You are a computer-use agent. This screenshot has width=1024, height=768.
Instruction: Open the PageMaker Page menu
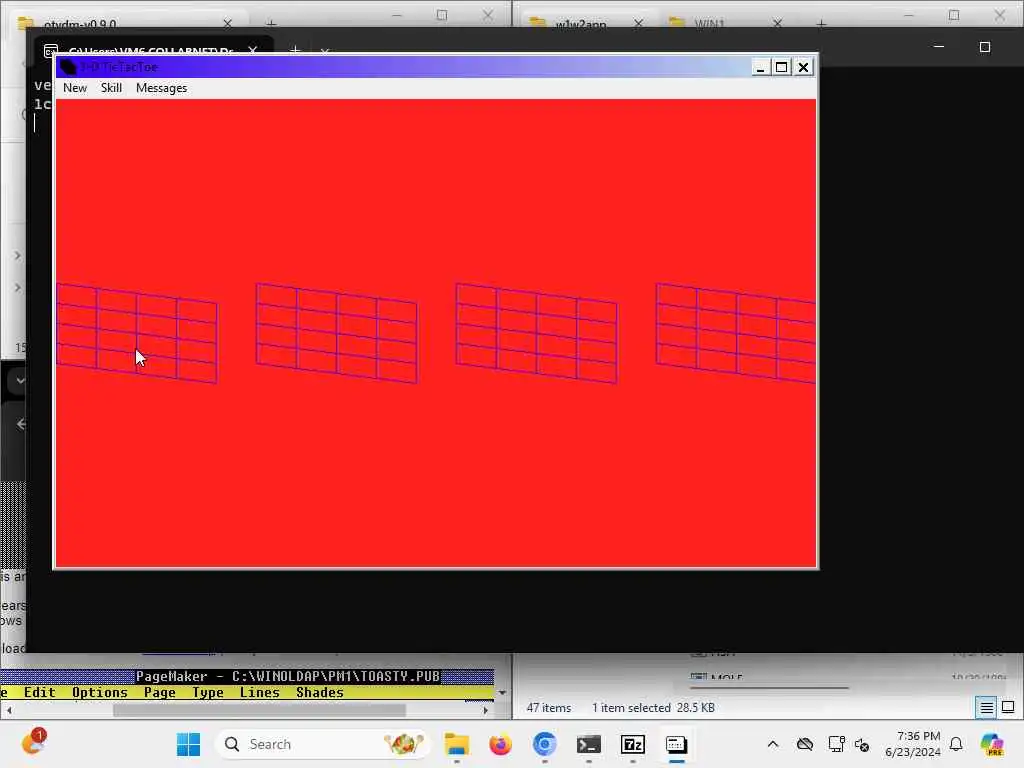[160, 693]
